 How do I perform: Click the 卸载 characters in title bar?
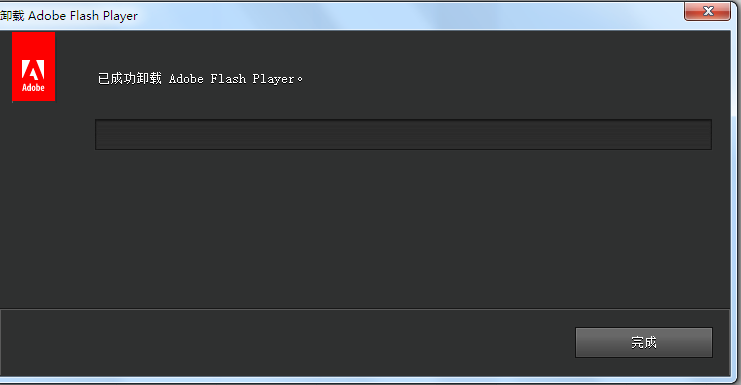(x=12, y=16)
